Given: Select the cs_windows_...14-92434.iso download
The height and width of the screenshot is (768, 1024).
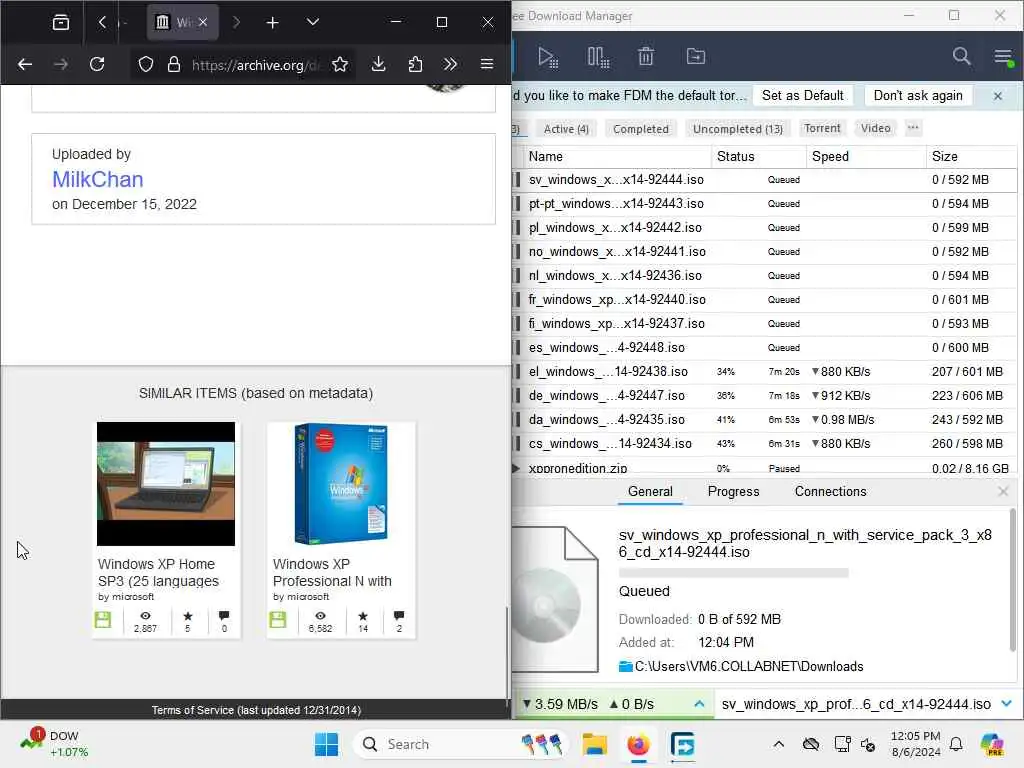Looking at the screenshot, I should pos(764,443).
